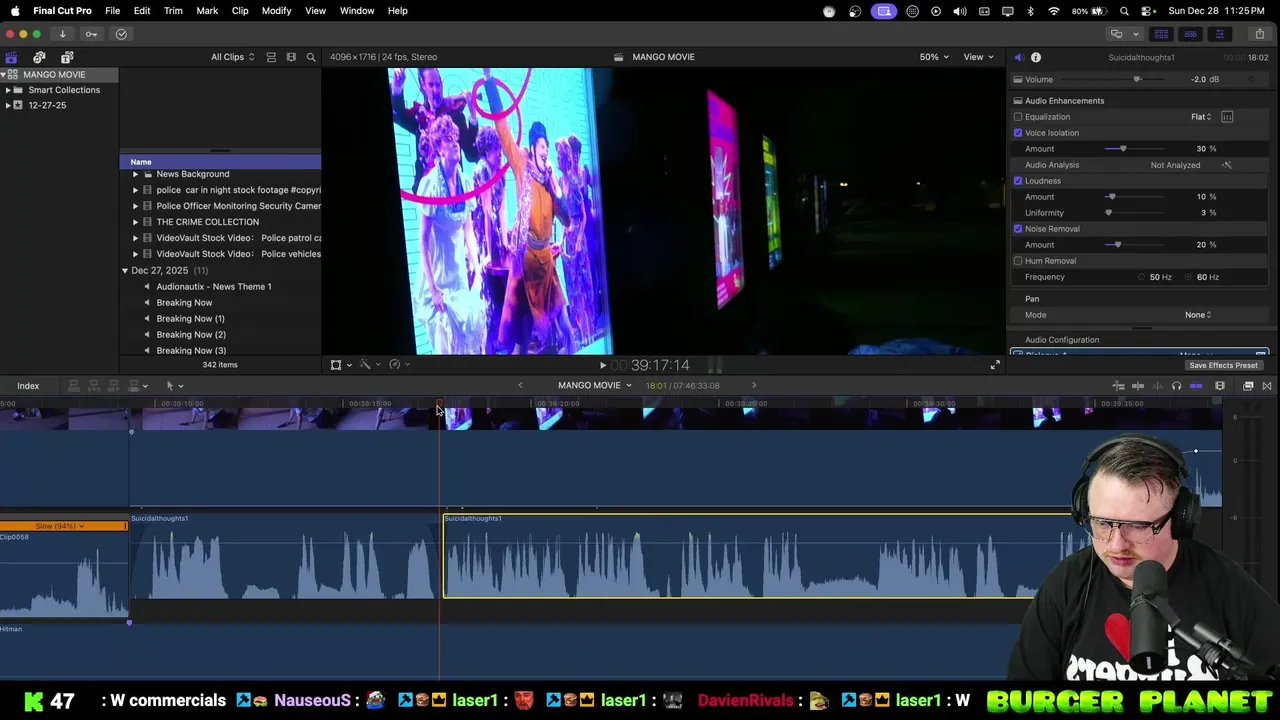Collapse the Dec 27, 2025 group
This screenshot has height=720, width=1280.
[x=125, y=271]
